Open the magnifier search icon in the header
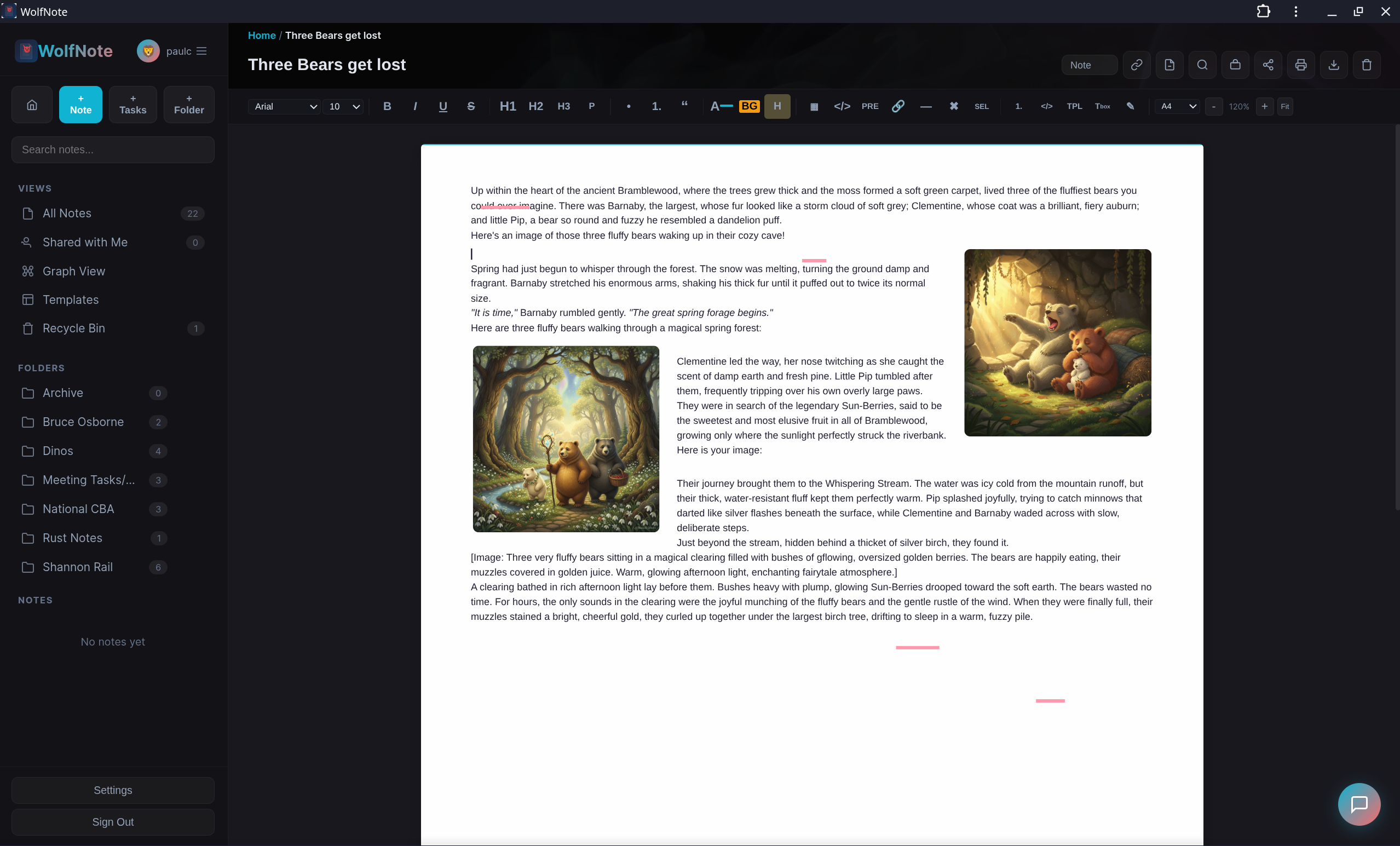 [1202, 65]
